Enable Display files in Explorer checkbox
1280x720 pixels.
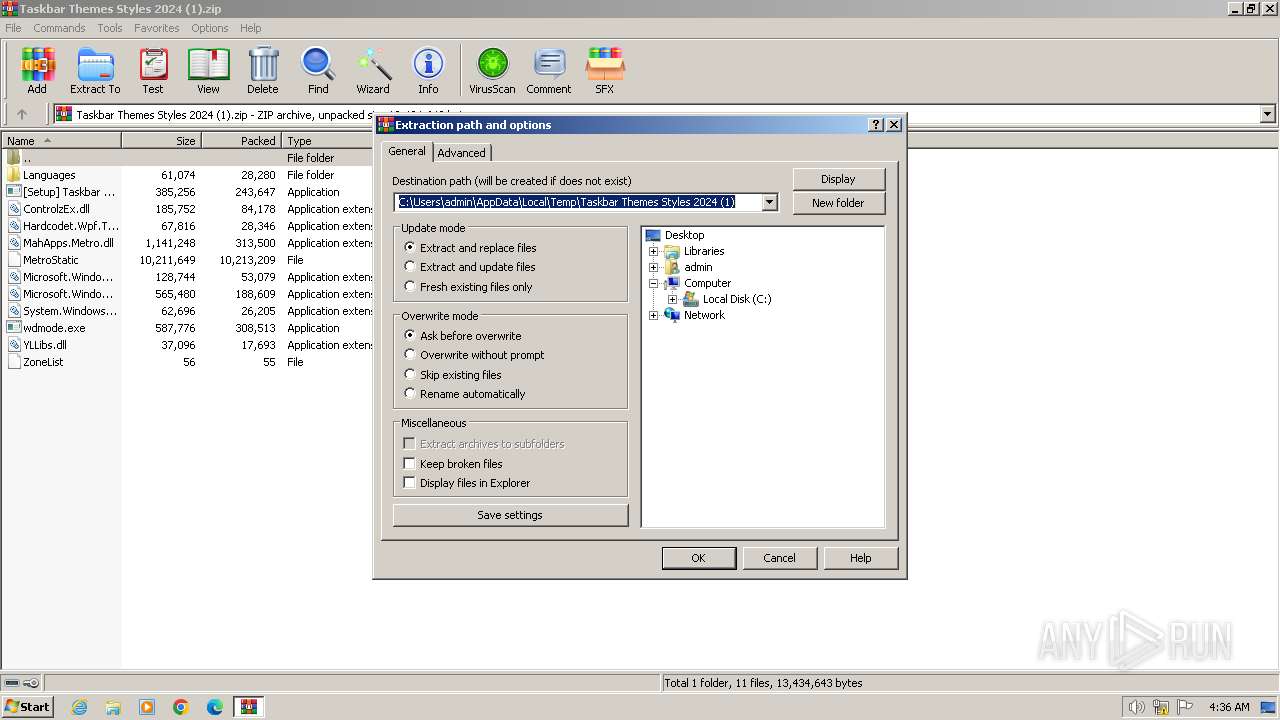[x=409, y=483]
